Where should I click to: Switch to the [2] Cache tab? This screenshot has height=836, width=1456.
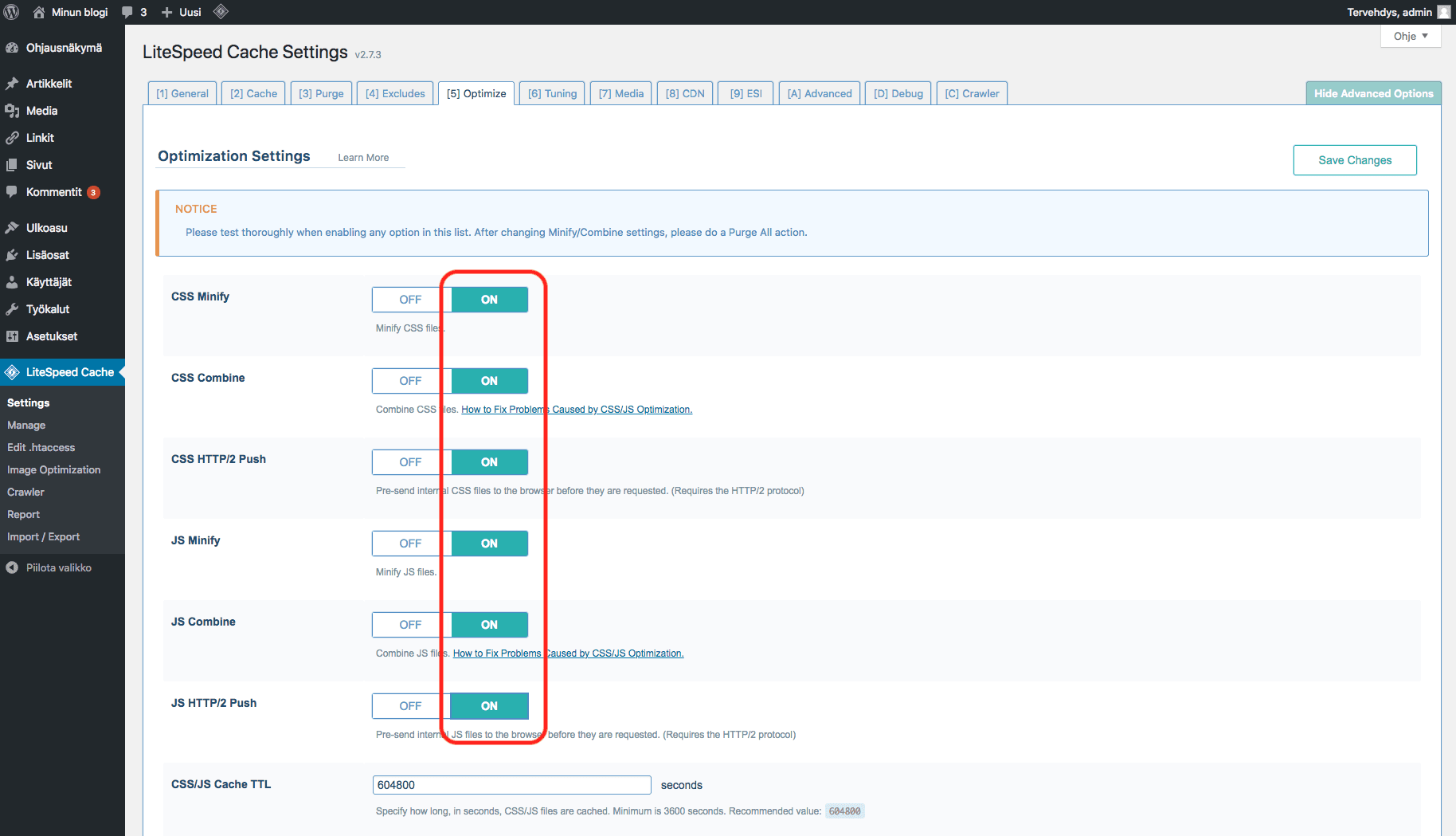click(x=253, y=93)
